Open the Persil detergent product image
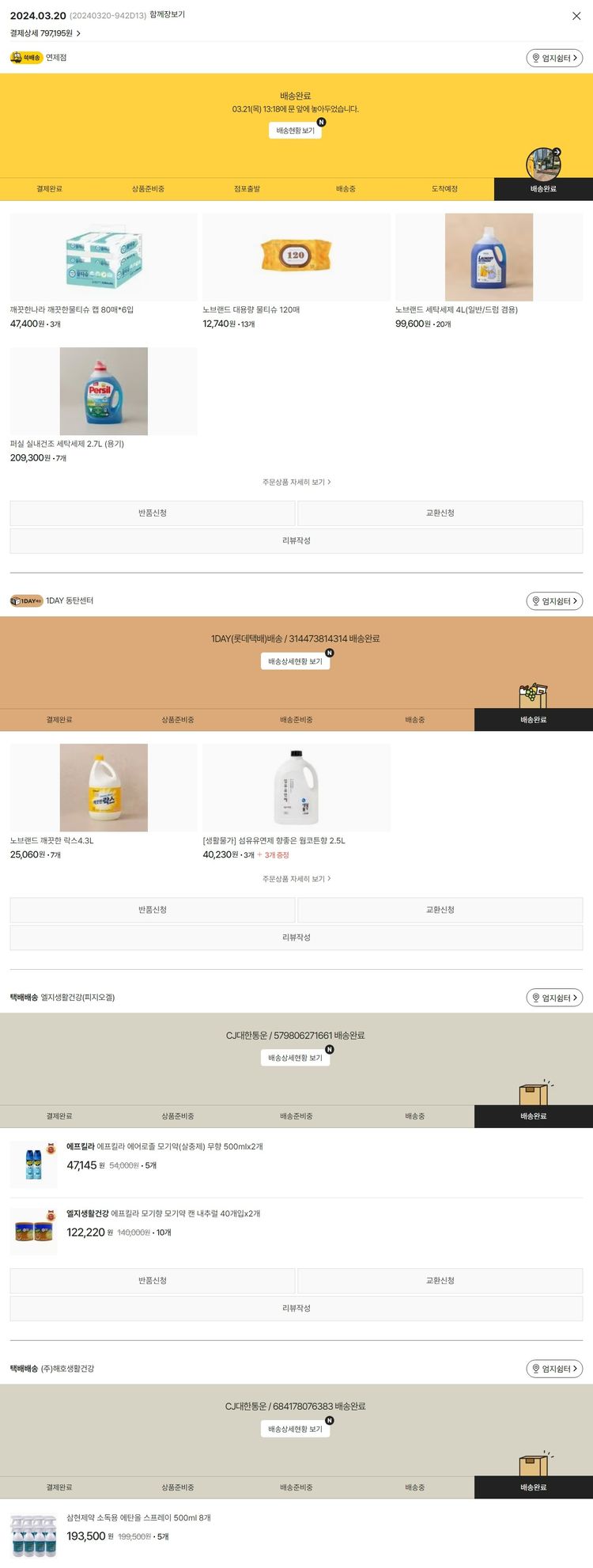This screenshot has height=1568, width=593. [x=104, y=391]
